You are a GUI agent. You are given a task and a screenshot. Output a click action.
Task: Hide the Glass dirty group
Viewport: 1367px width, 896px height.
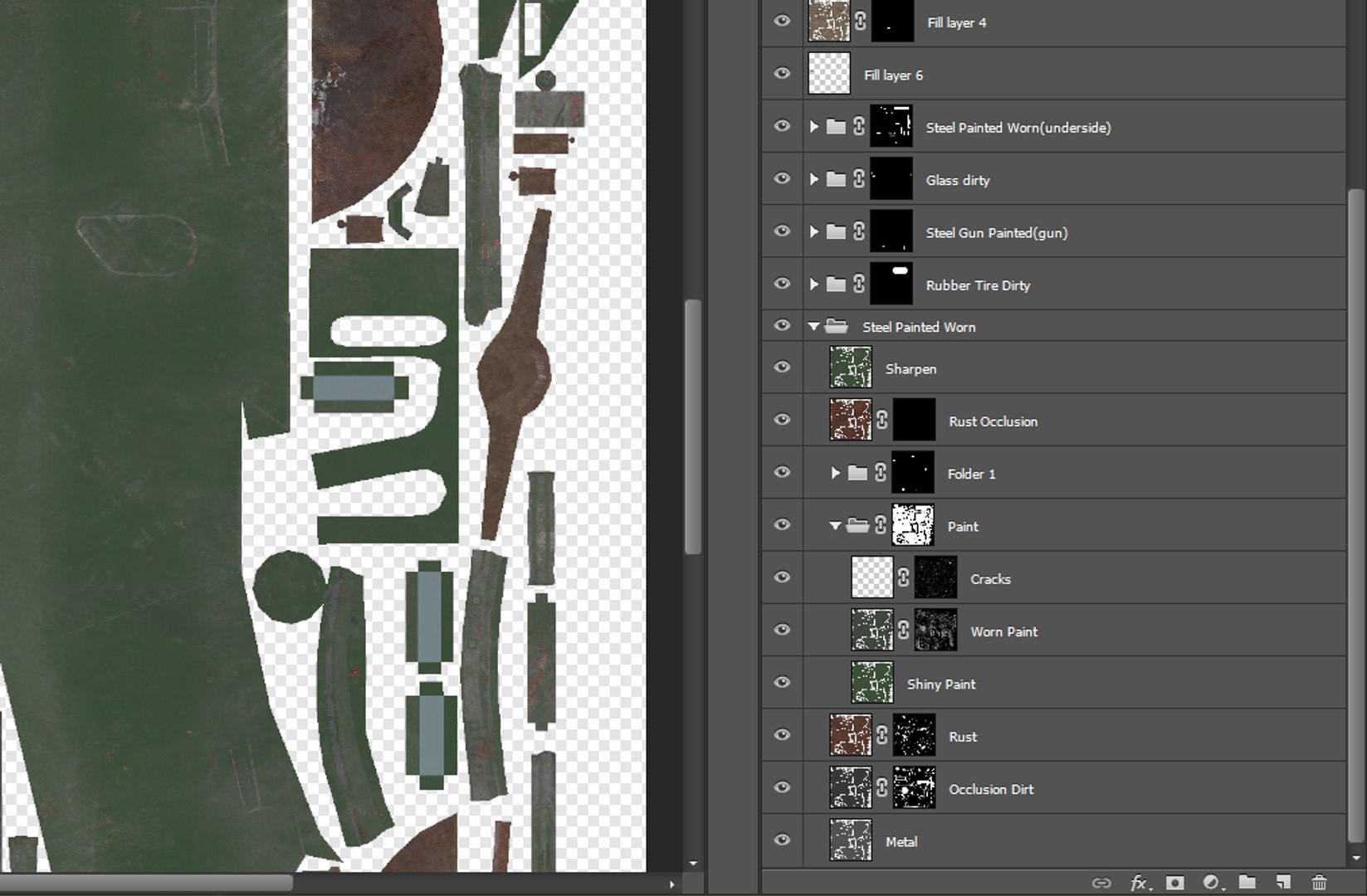[782, 178]
